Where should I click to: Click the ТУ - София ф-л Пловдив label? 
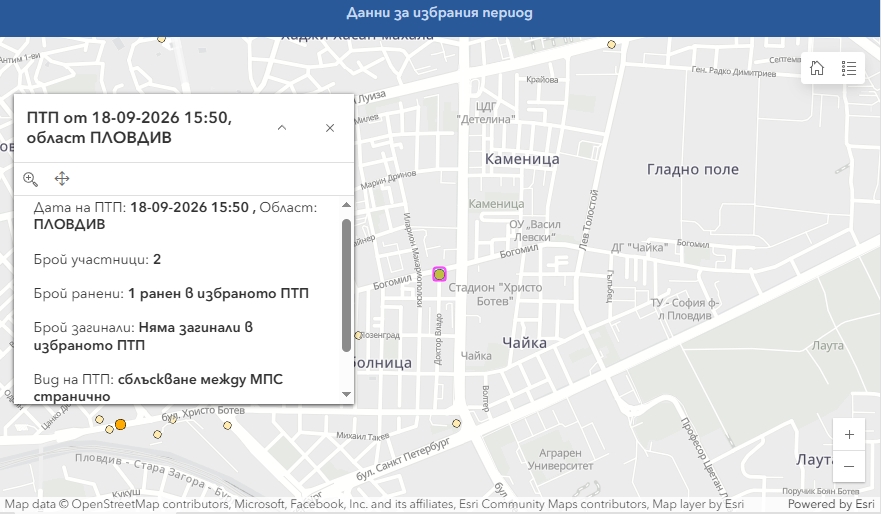point(685,310)
